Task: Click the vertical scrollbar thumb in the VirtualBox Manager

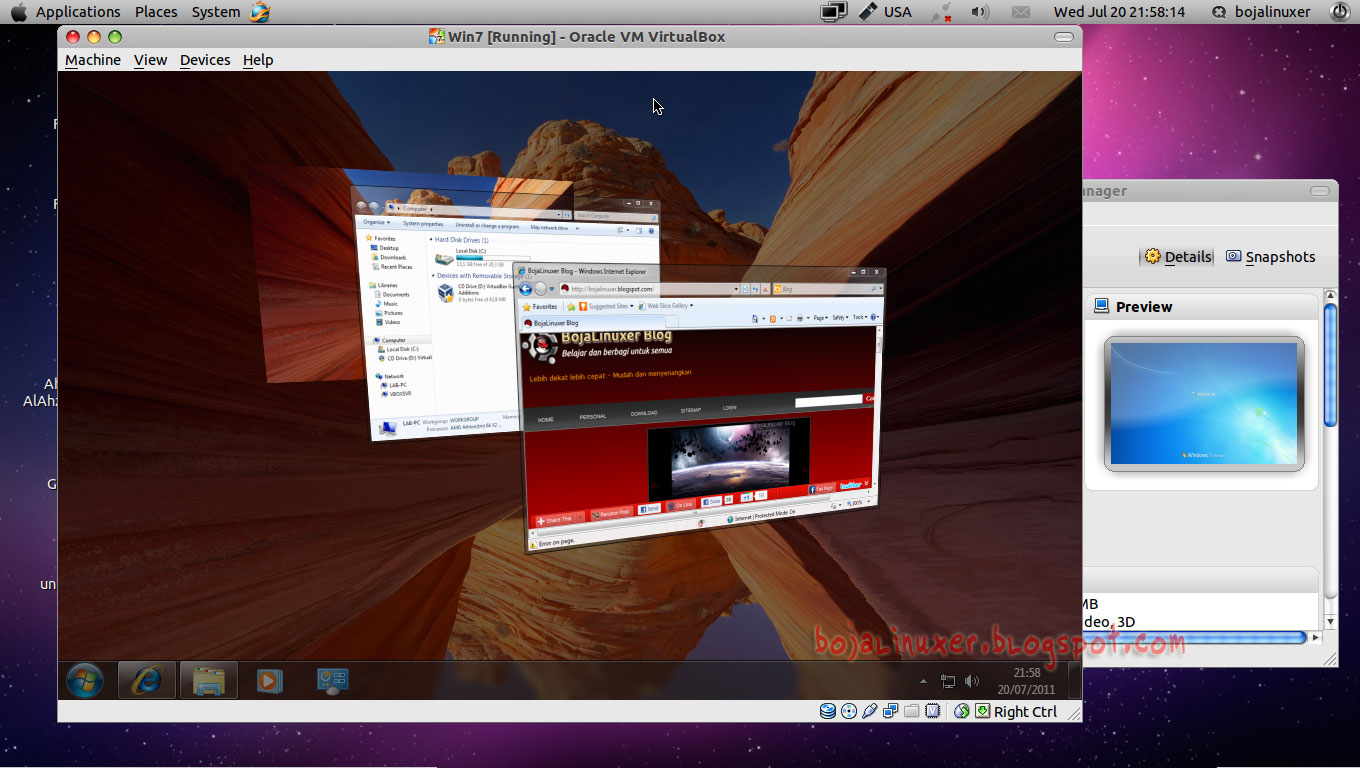Action: point(1330,365)
